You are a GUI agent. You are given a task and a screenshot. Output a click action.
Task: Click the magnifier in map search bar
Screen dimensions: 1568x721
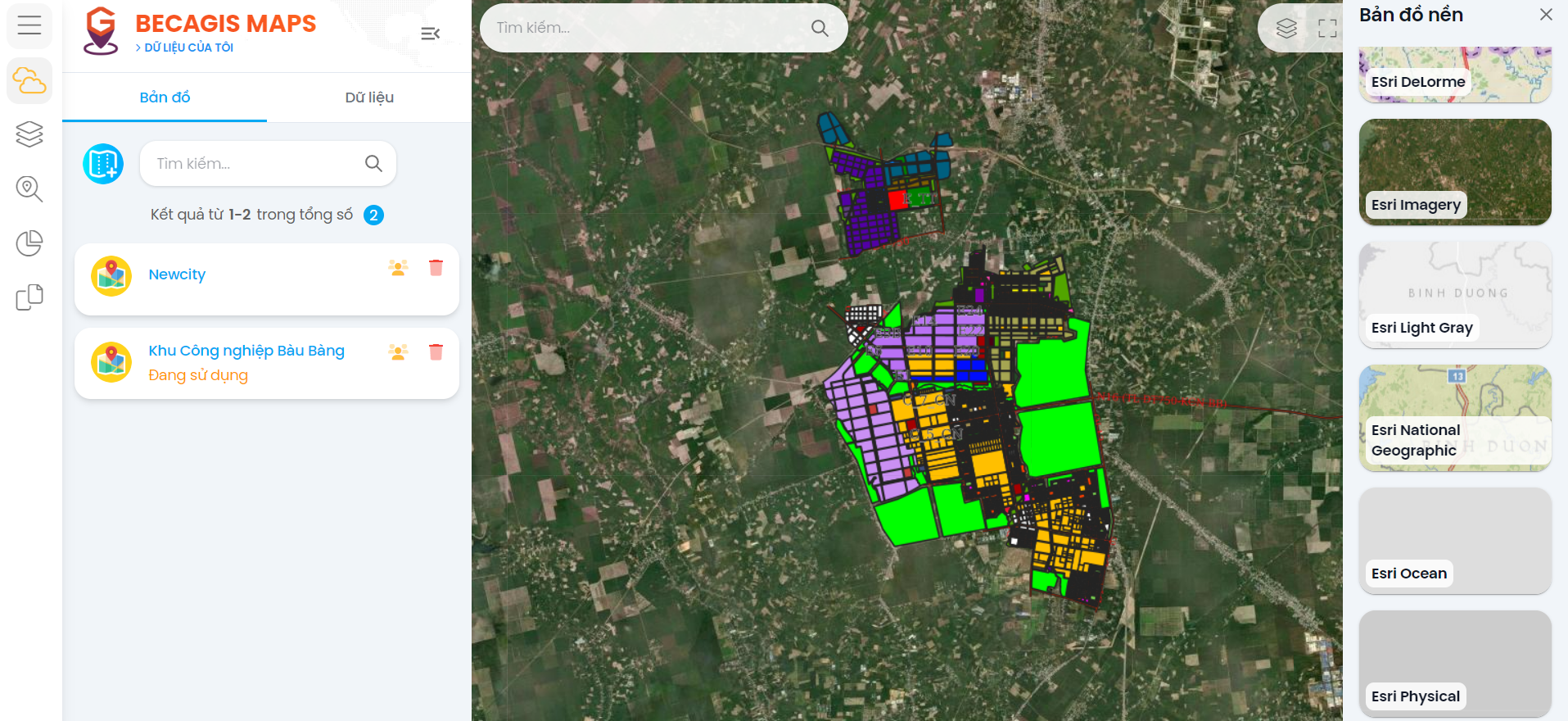[820, 28]
